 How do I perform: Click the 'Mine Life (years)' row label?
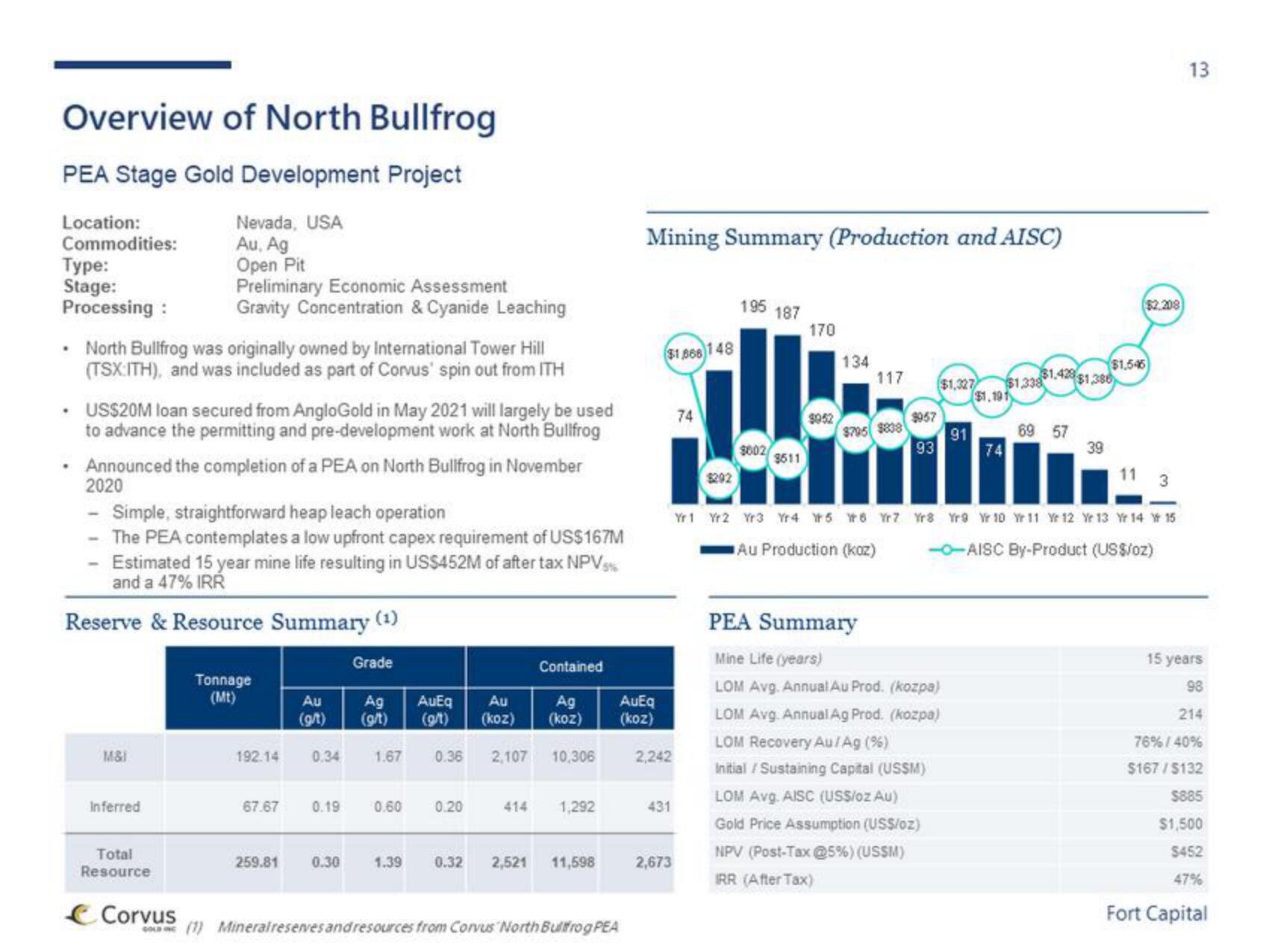tap(768, 659)
